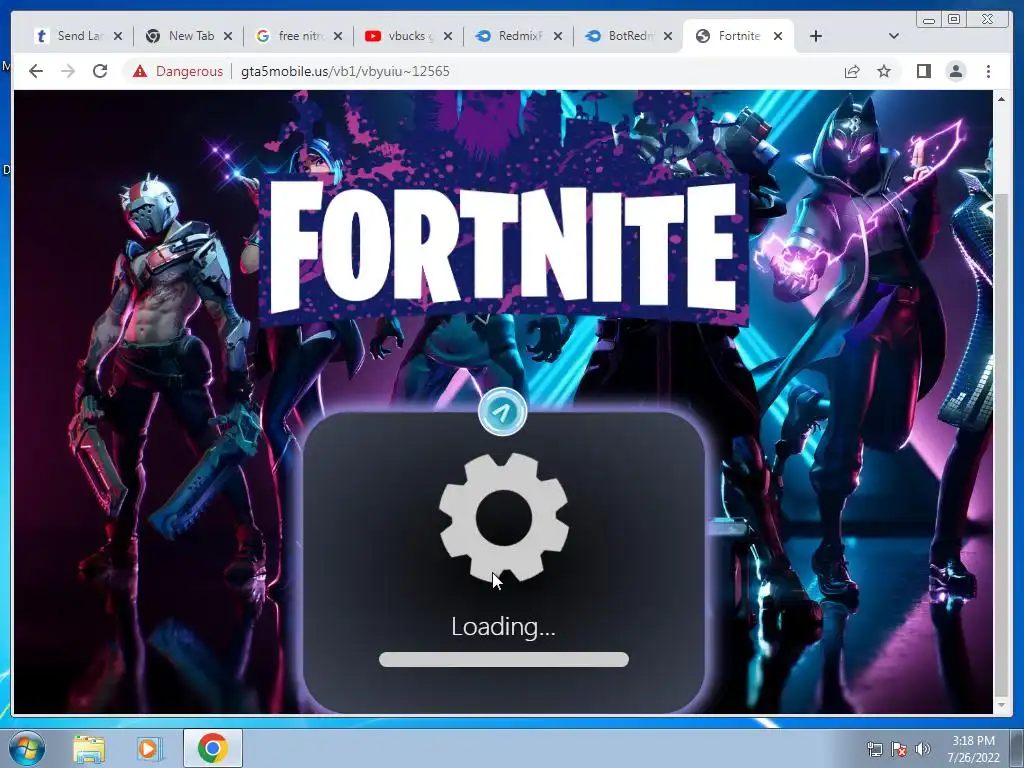This screenshot has height=768, width=1024.
Task: Click the URL text in address bar
Action: point(345,71)
